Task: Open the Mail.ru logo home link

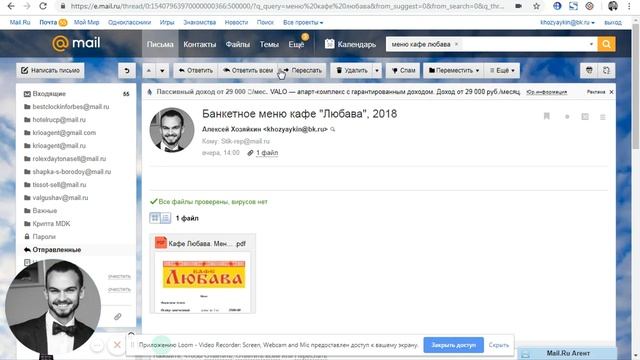Action: 76,43
